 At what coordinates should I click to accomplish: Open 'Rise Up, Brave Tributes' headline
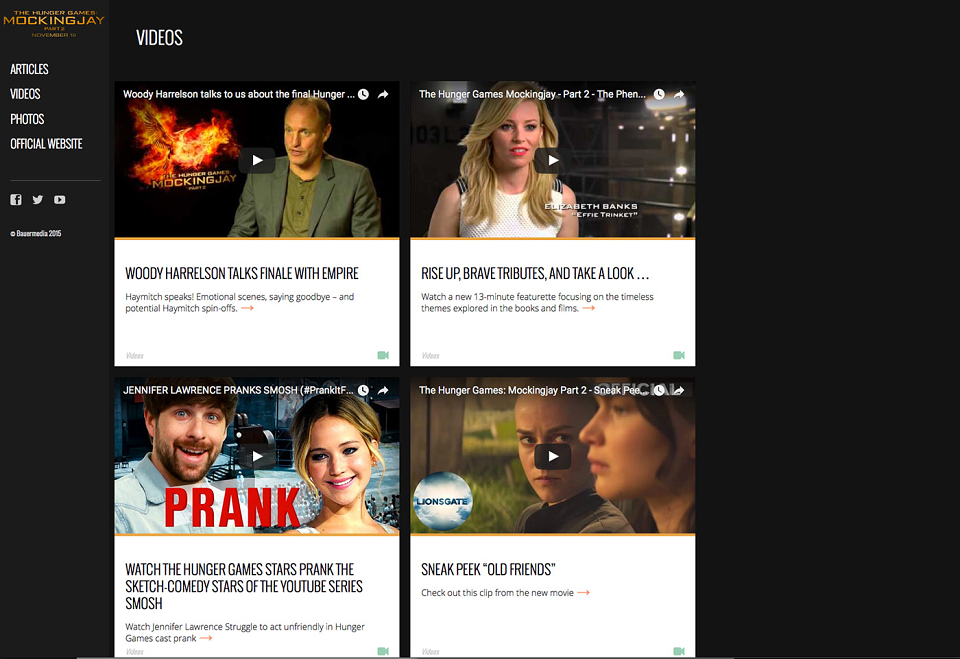[x=535, y=273]
